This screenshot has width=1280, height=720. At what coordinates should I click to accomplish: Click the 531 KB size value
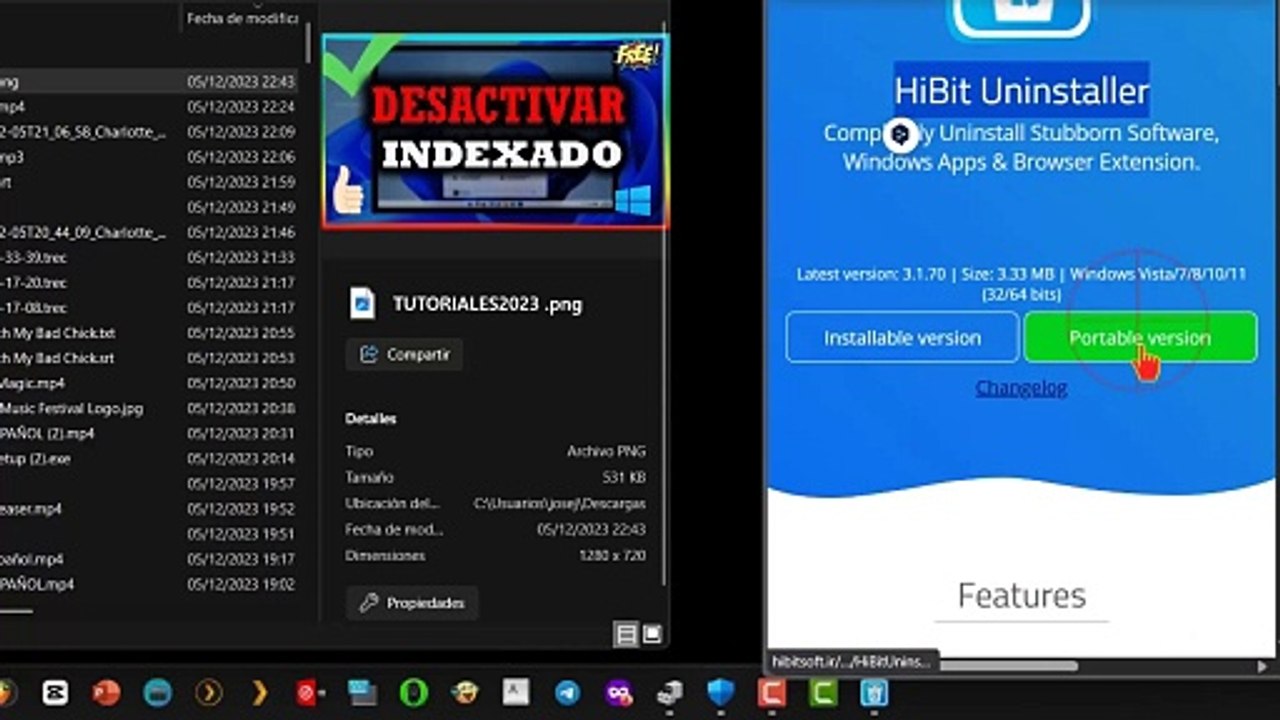624,477
